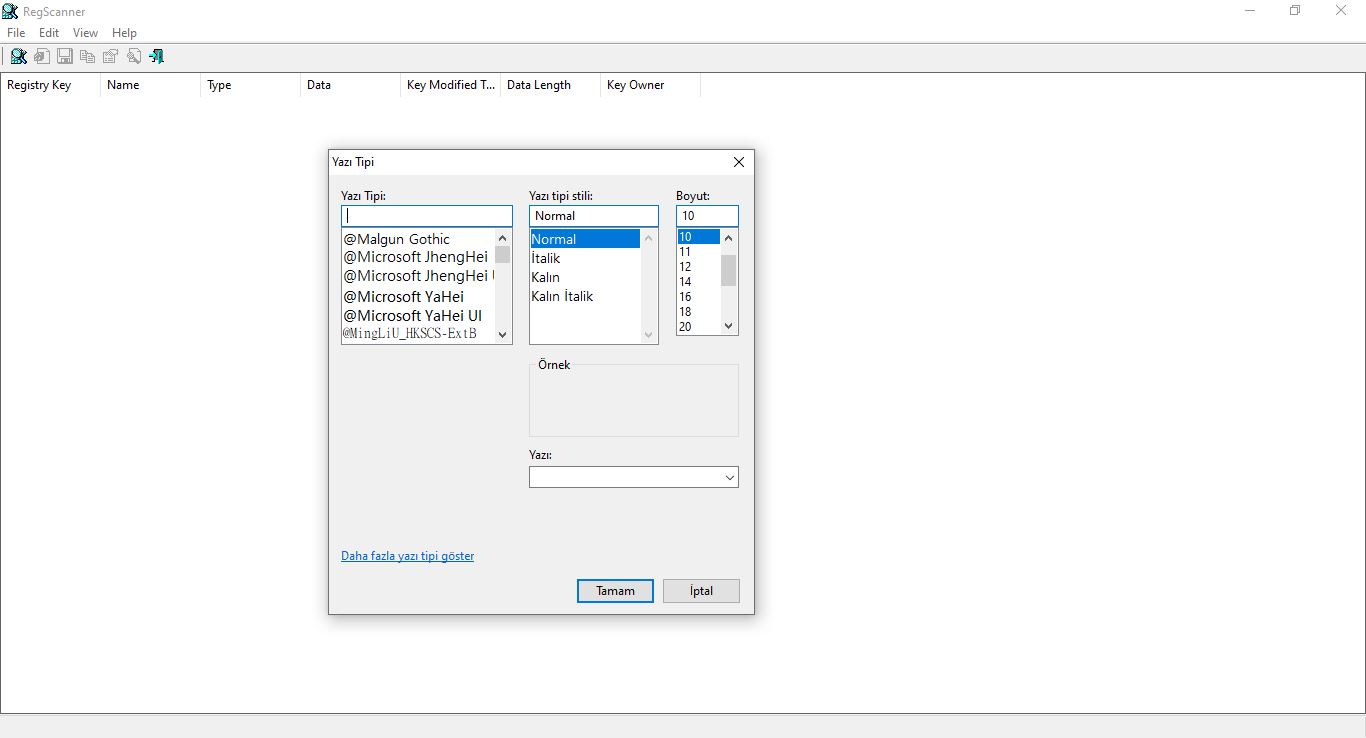
Task: Click the grayed document icon beside the scan icon
Action: pyautogui.click(x=42, y=56)
